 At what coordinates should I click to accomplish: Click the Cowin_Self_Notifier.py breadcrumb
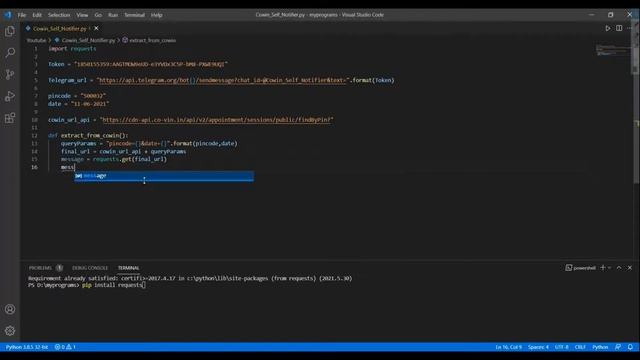click(88, 40)
